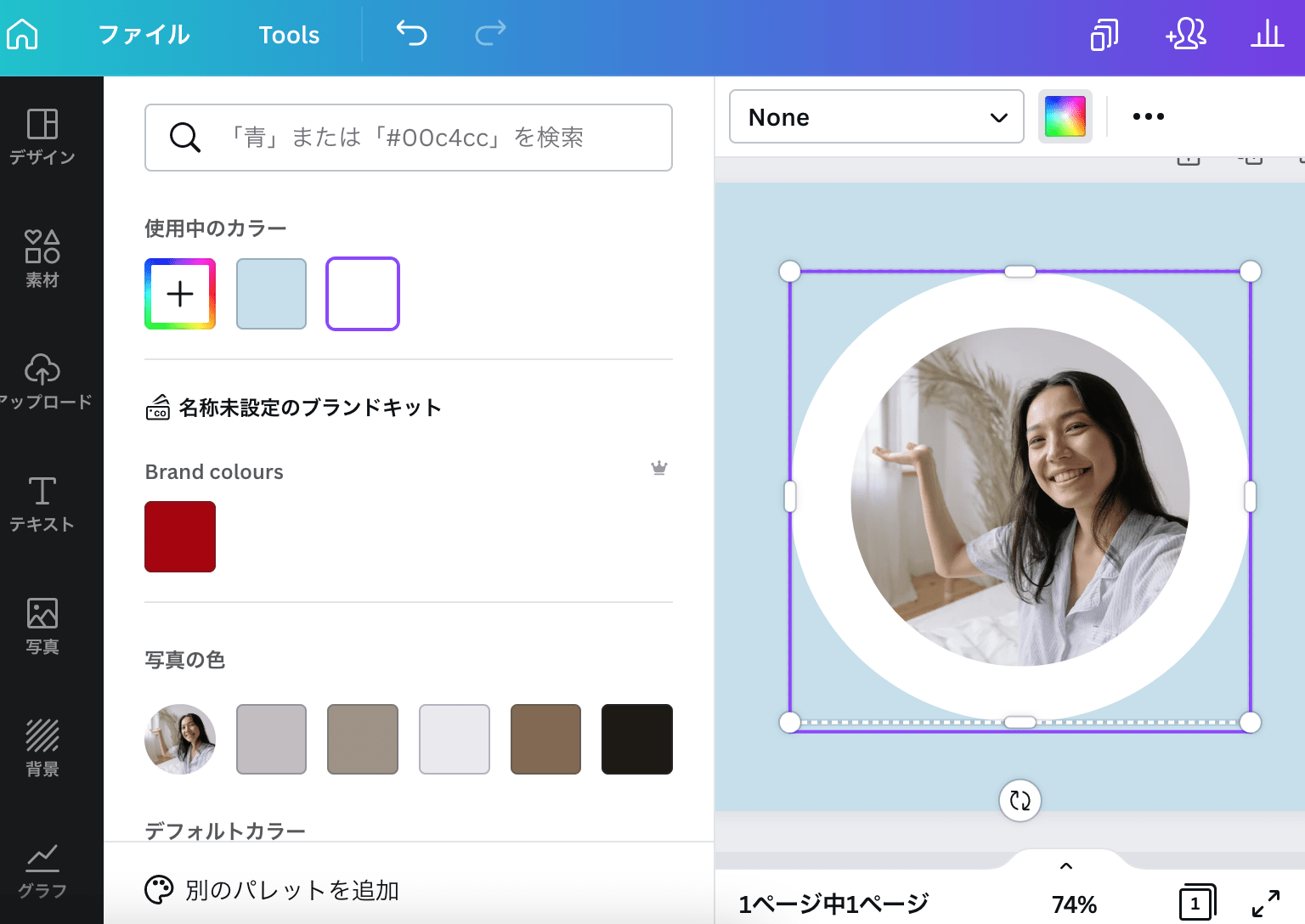Open 名称未設定のブランドキット

(x=308, y=408)
